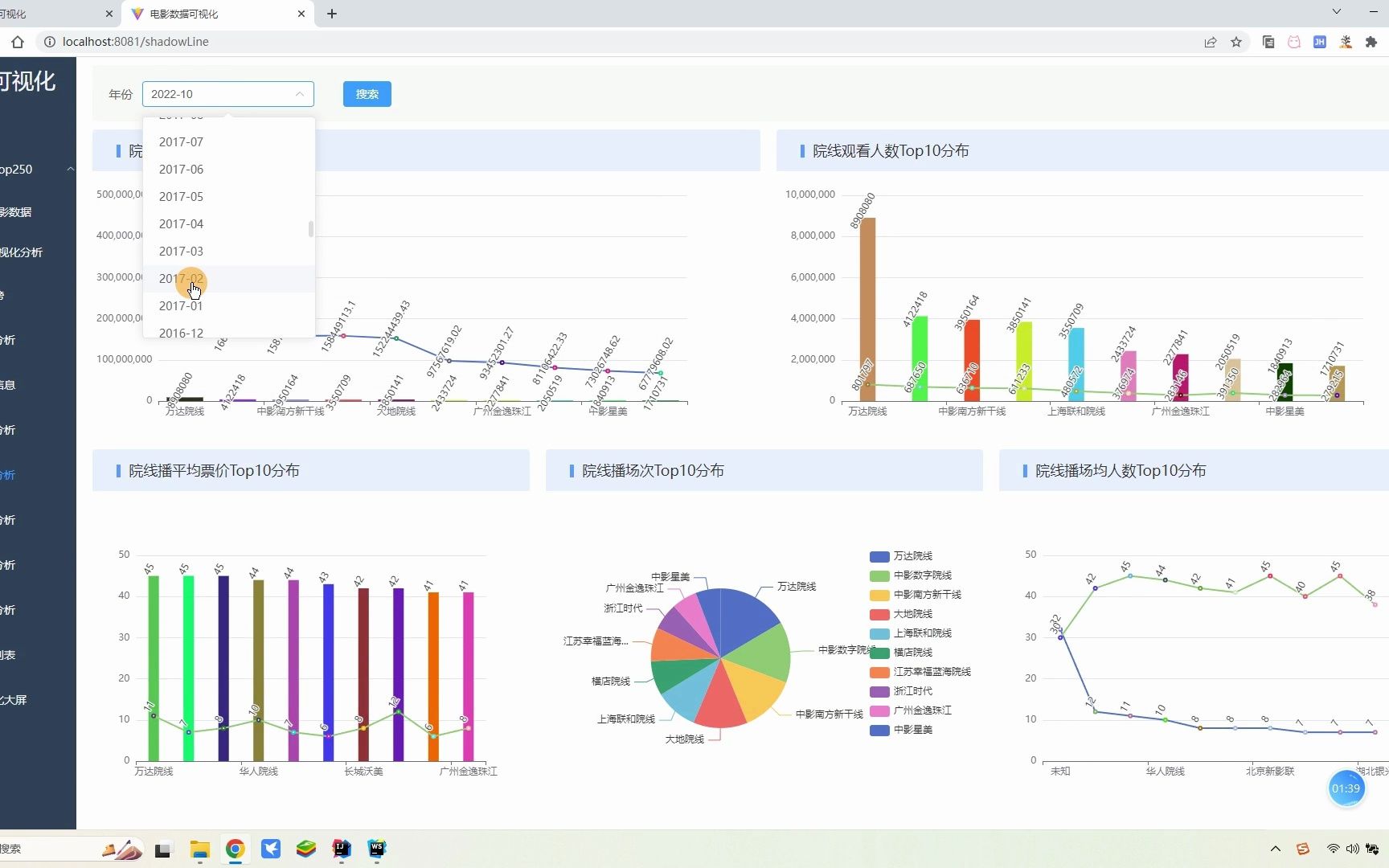Toggle 大地院线 legend in the pie chart
Image resolution: width=1389 pixels, height=868 pixels.
(x=901, y=614)
